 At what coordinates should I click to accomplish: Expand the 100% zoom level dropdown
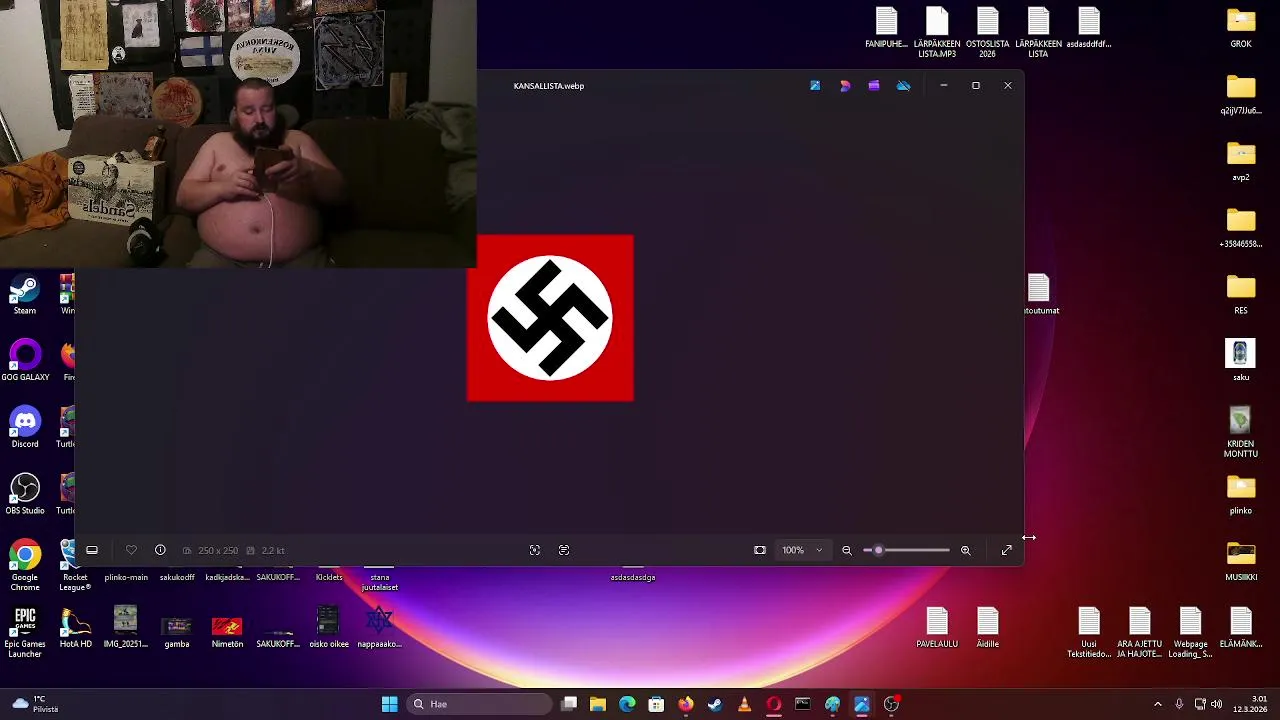[802, 550]
